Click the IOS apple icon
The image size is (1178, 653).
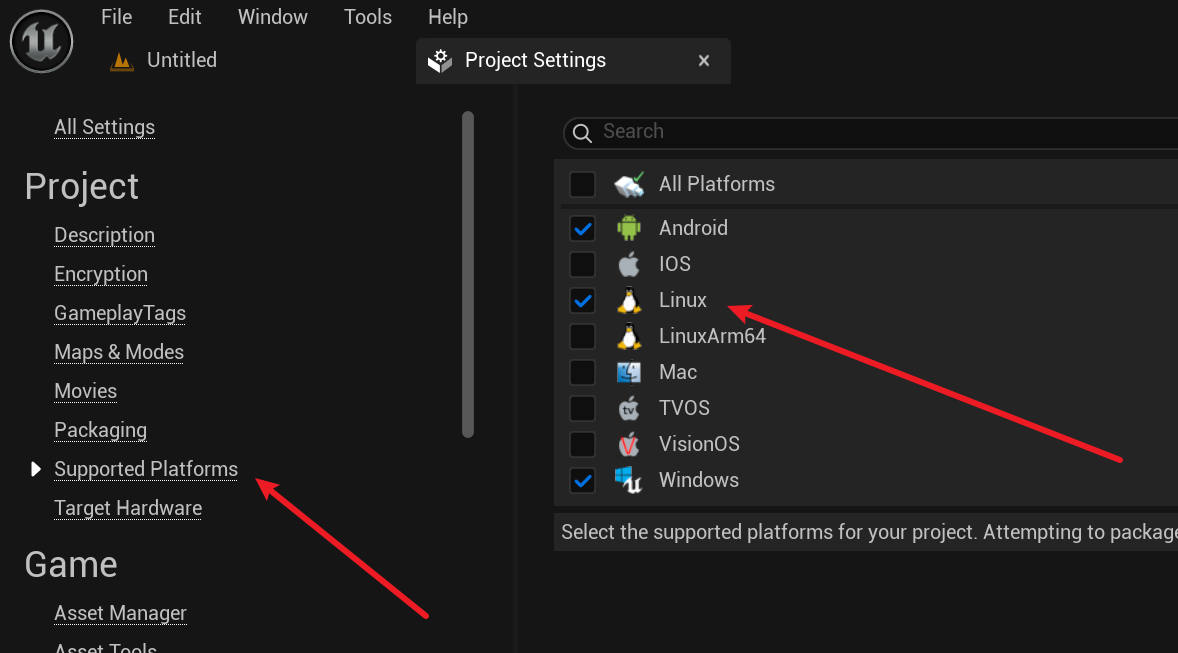(629, 264)
